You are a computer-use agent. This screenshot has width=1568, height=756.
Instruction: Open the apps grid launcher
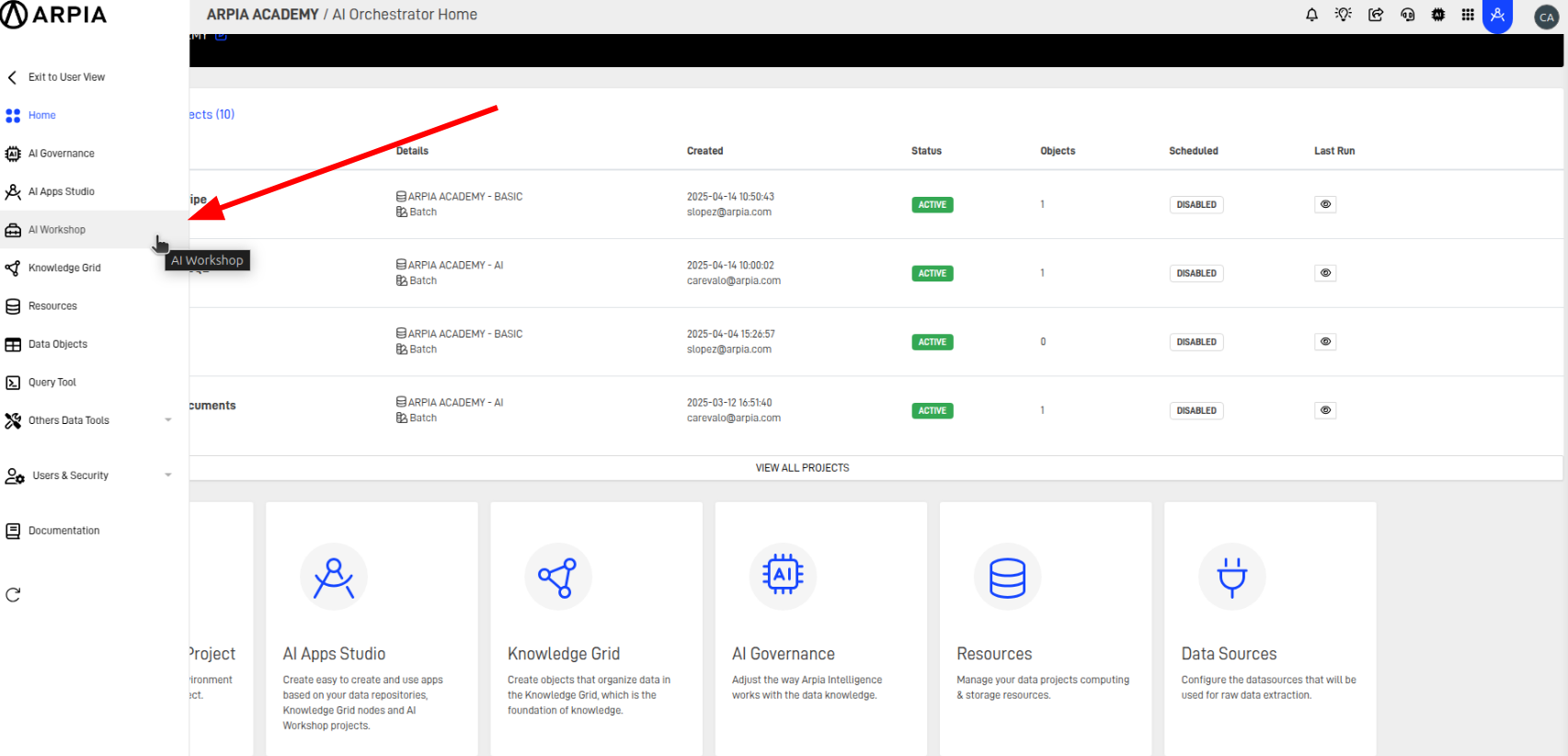click(1468, 15)
